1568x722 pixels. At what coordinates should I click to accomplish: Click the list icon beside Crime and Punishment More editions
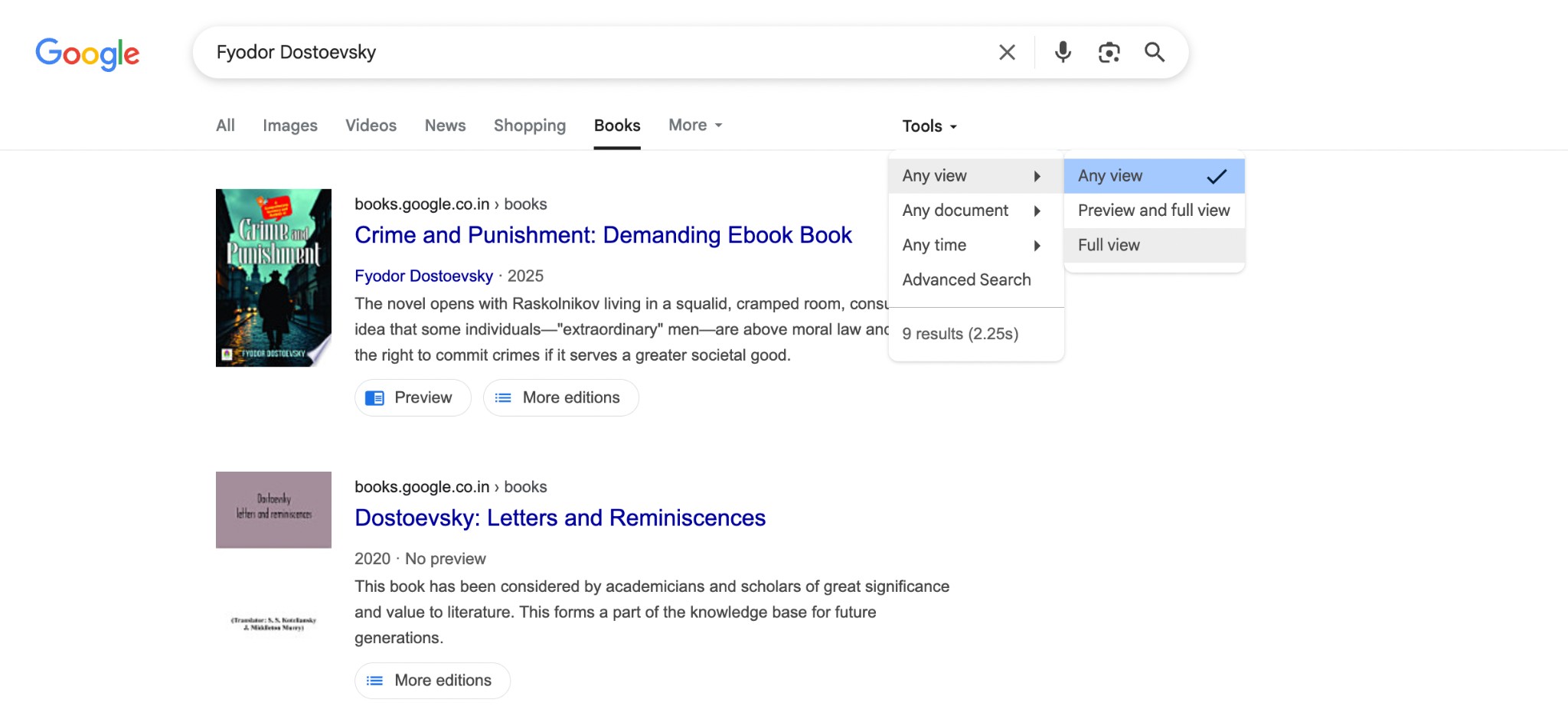pos(503,398)
